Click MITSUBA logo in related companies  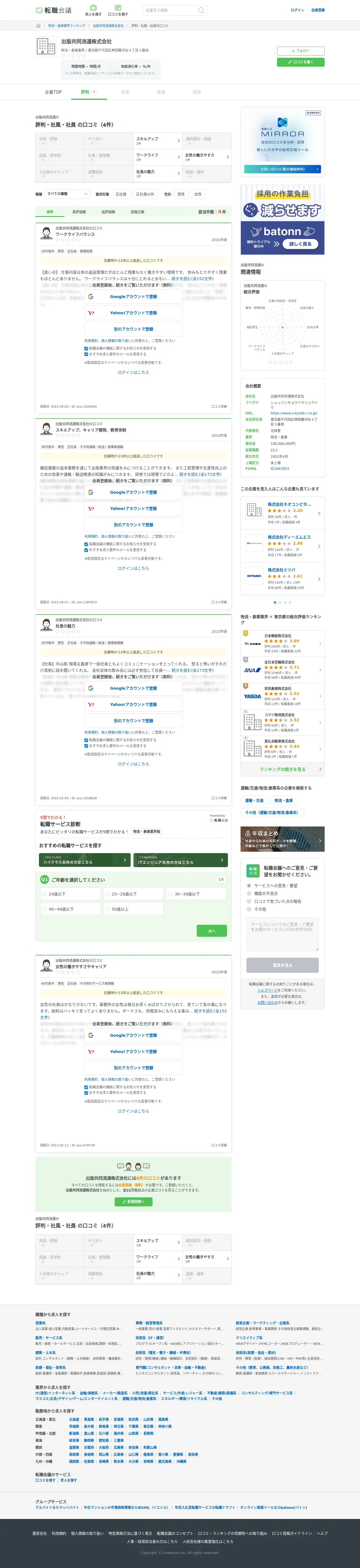pos(254,576)
